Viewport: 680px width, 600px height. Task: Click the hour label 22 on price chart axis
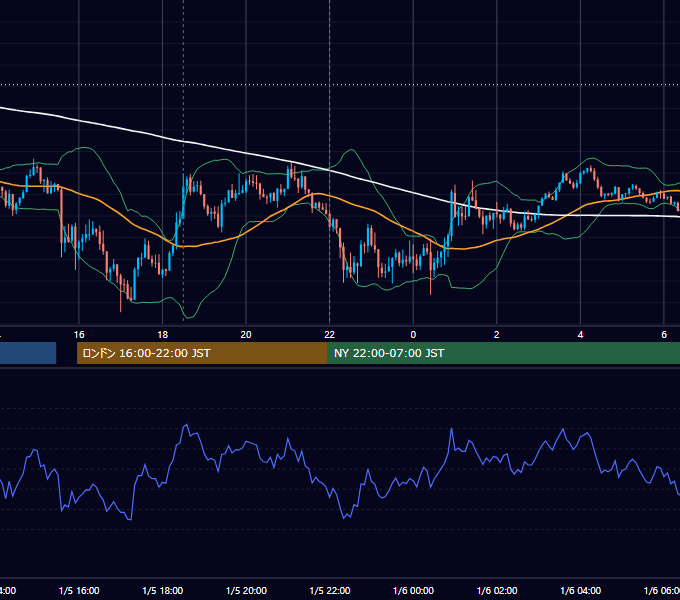[x=330, y=335]
